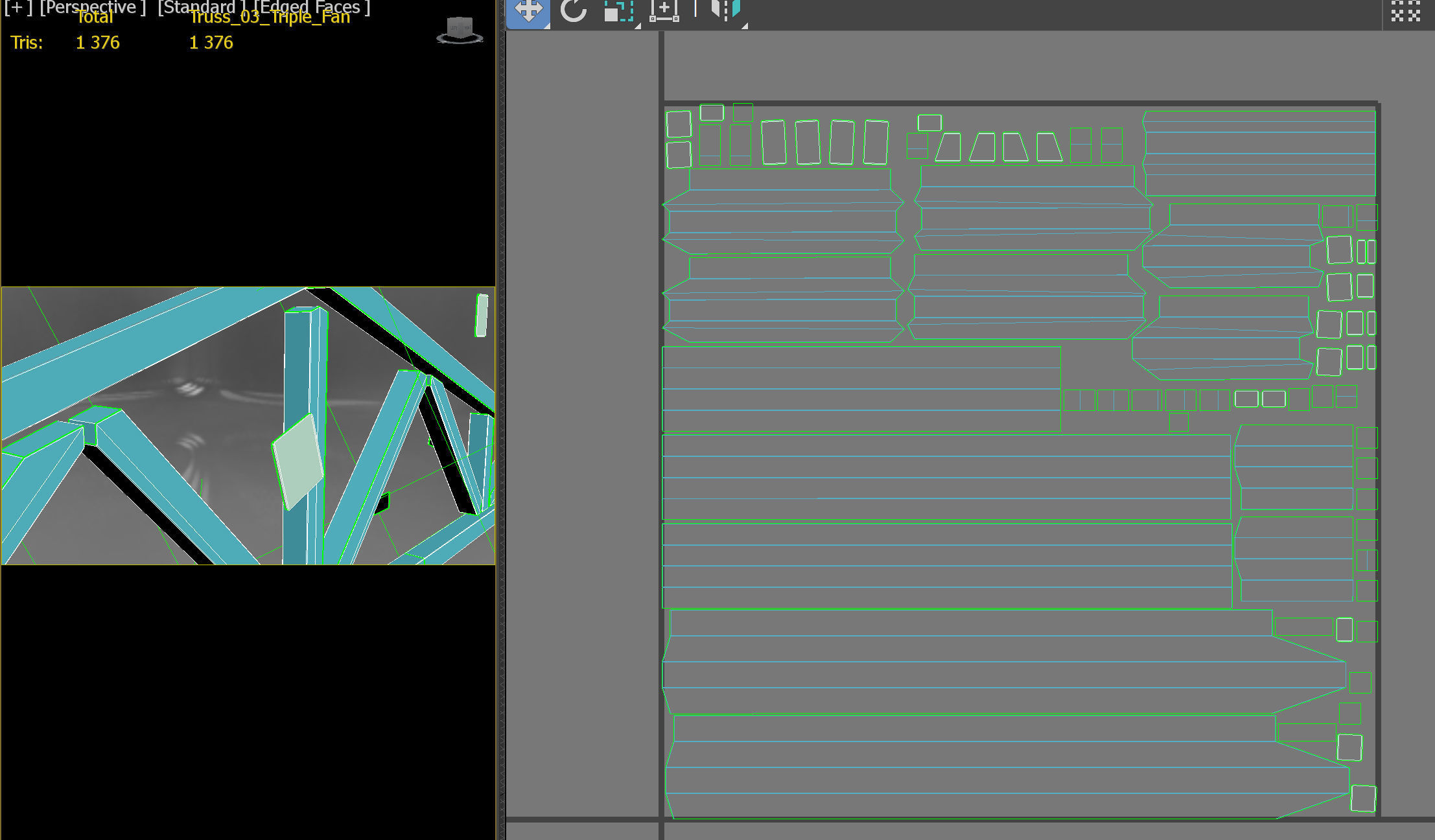Open the [+] viewport general menu

coord(17,7)
